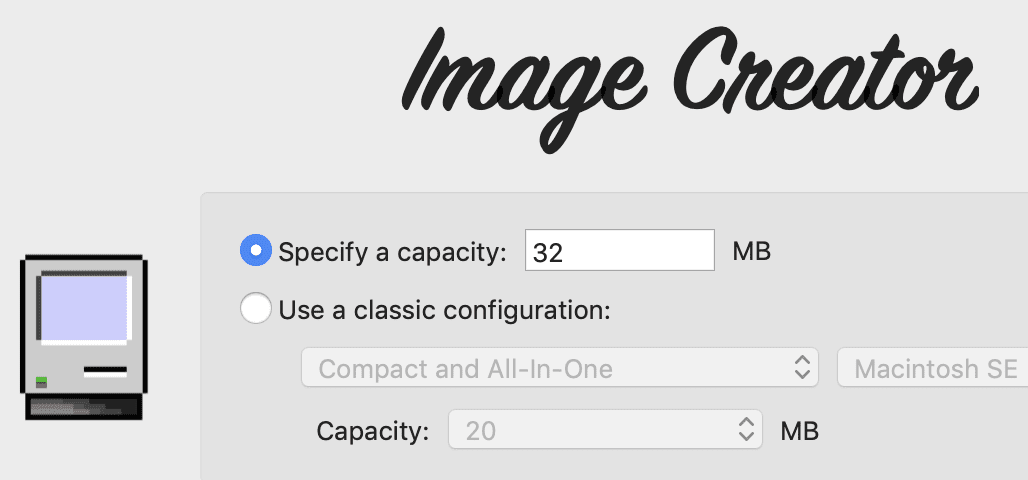Image resolution: width=1028 pixels, height=480 pixels.
Task: Click the dark base under the Macintosh icon
Action: pos(84,408)
